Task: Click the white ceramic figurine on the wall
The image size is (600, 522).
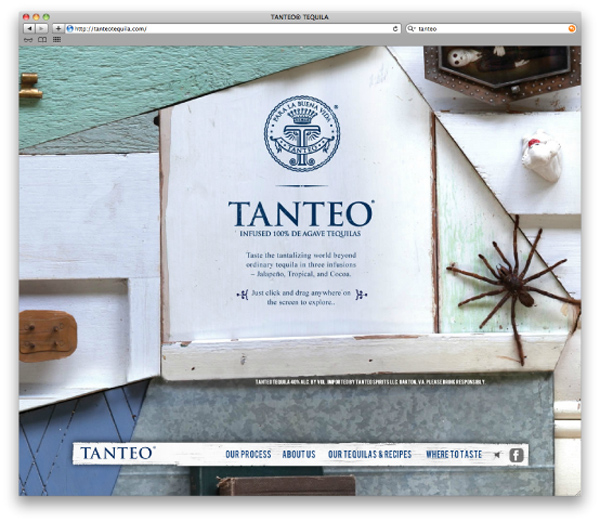Action: pos(541,156)
